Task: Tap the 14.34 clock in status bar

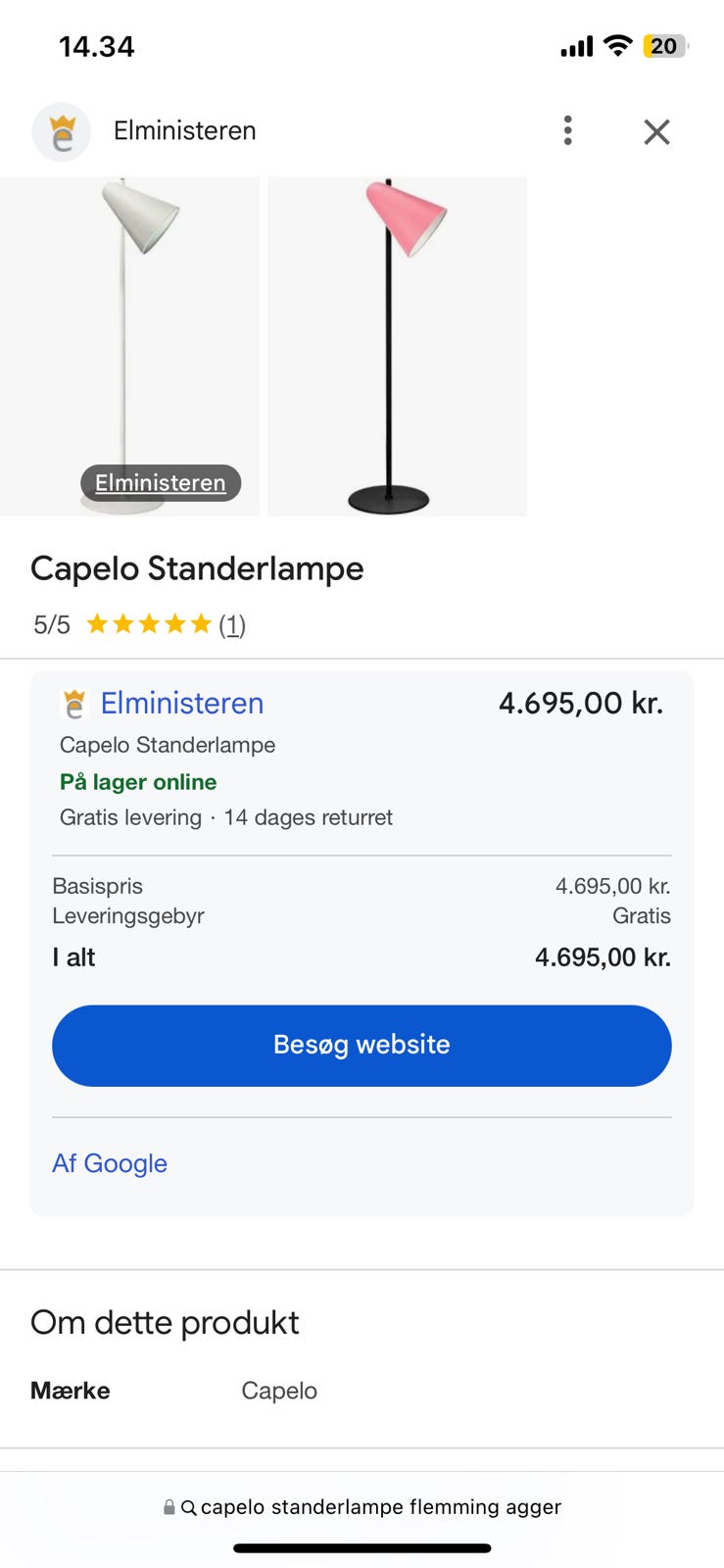Action: [x=96, y=46]
